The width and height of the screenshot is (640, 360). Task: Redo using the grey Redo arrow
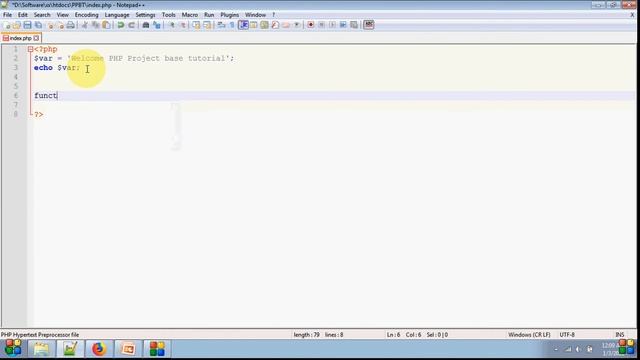[131, 25]
